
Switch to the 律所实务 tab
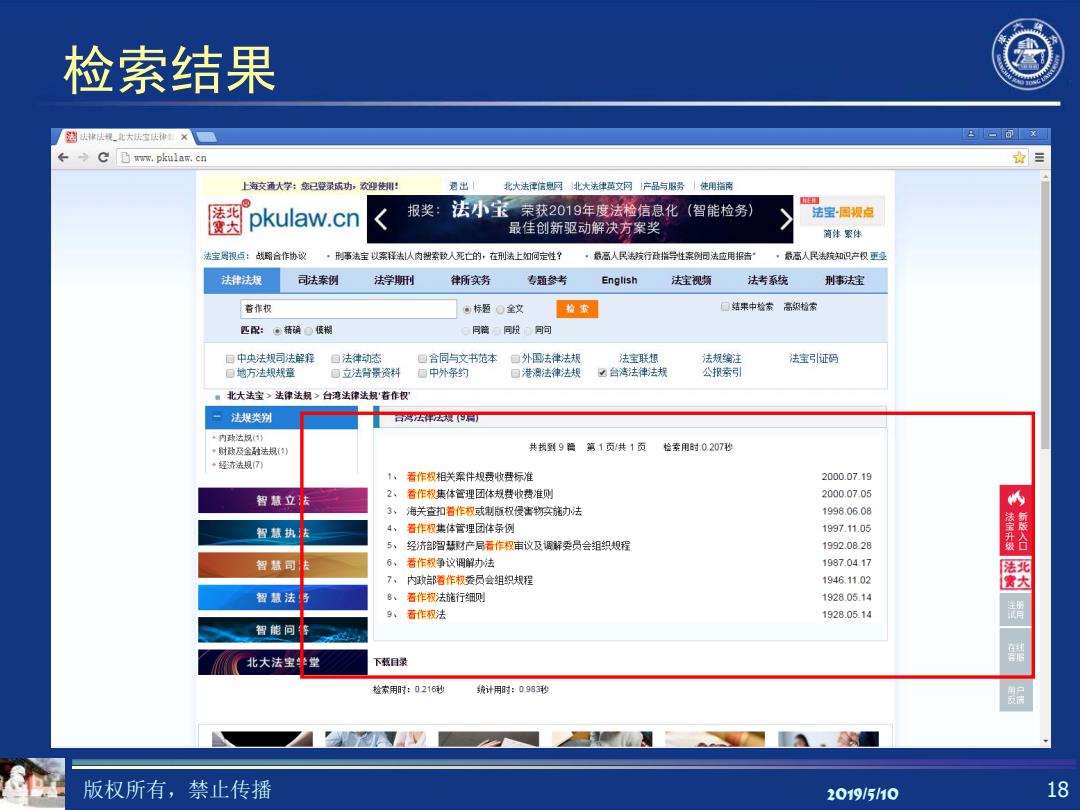click(x=470, y=280)
